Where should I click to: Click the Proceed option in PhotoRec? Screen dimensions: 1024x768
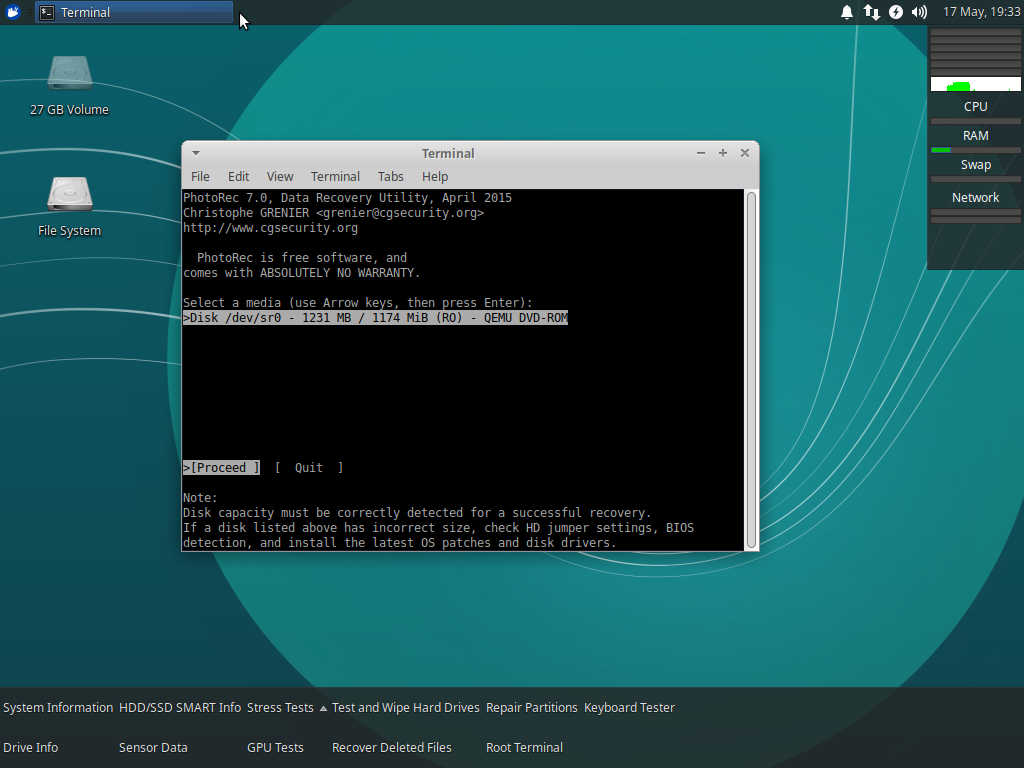221,468
